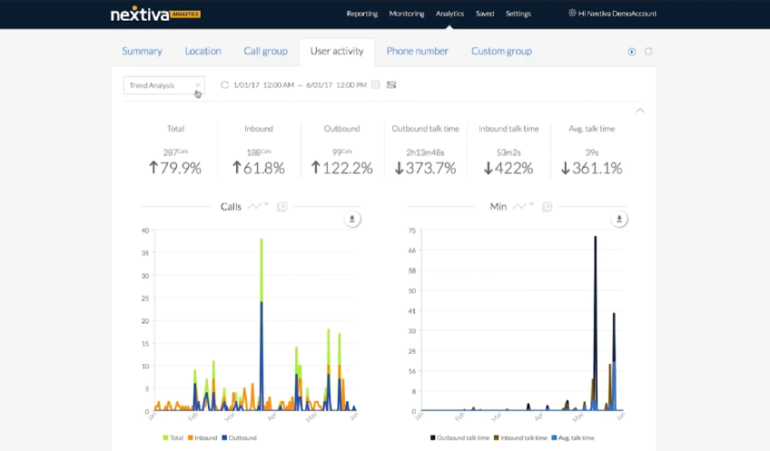
Task: Open the Hi Nextiva DemoAccount link
Action: [x=611, y=14]
